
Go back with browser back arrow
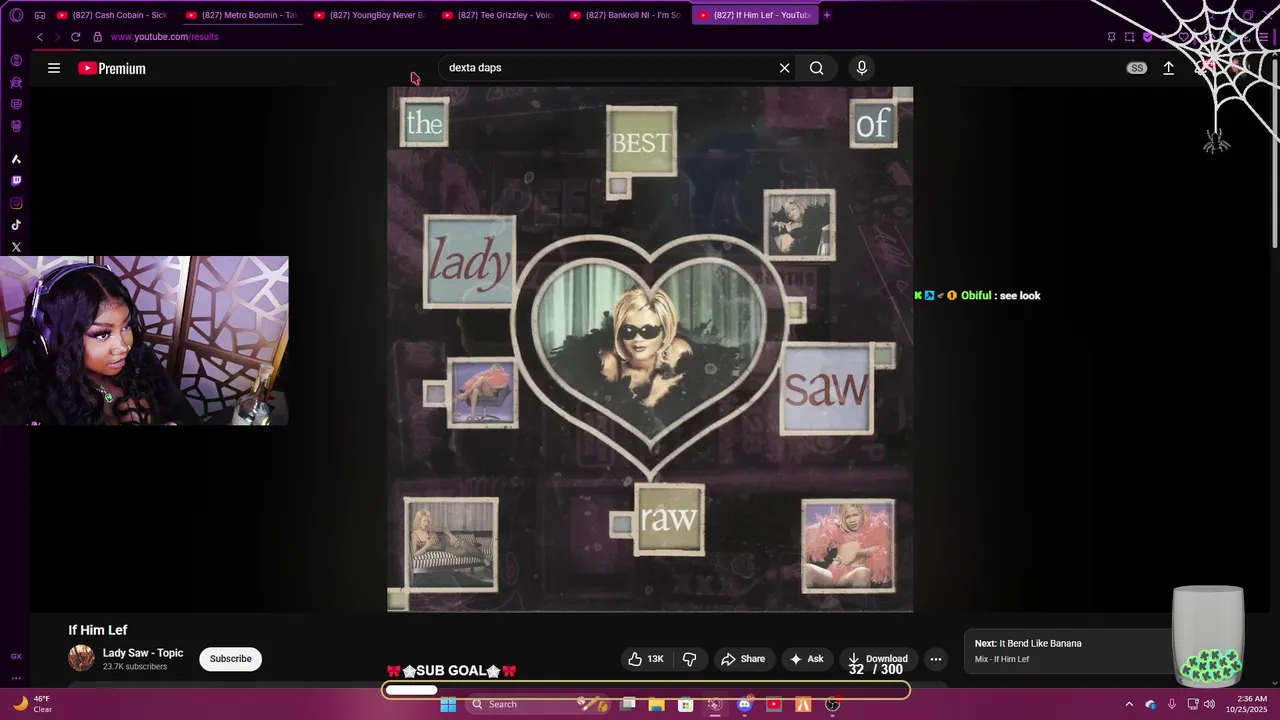(x=40, y=37)
